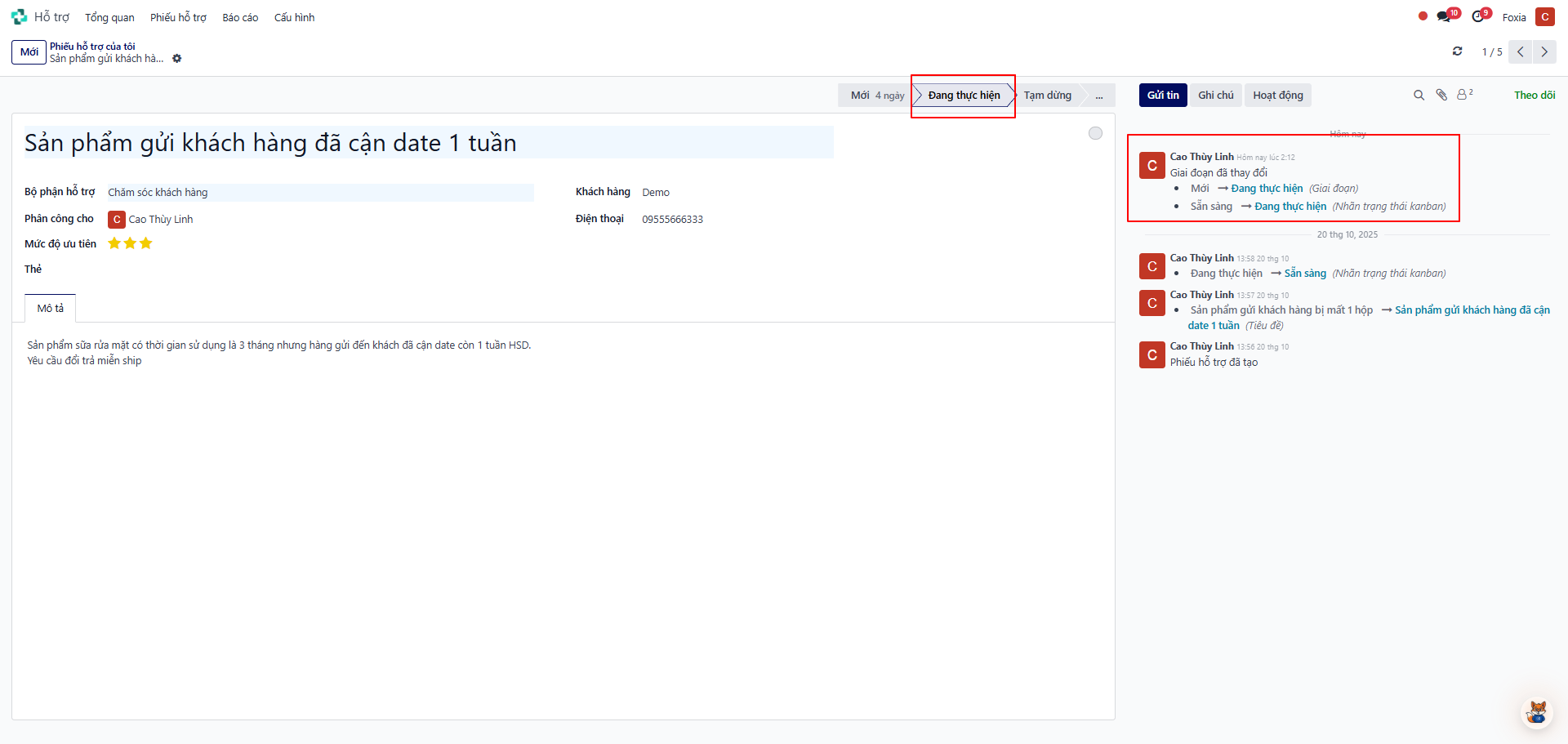Click the reload refresh icon

[x=1457, y=51]
